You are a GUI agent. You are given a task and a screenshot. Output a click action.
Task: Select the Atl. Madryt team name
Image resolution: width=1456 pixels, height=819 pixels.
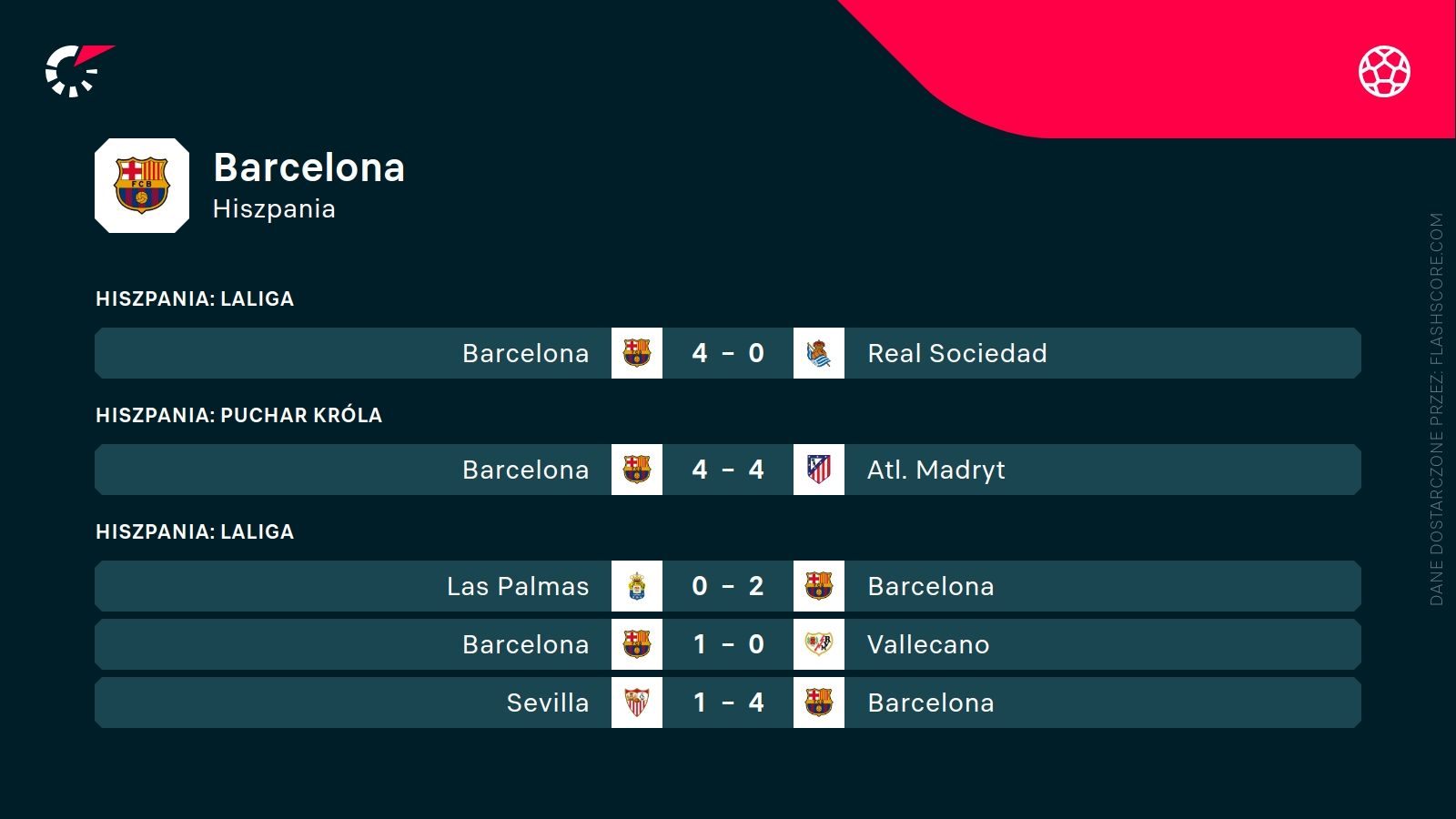(x=936, y=470)
